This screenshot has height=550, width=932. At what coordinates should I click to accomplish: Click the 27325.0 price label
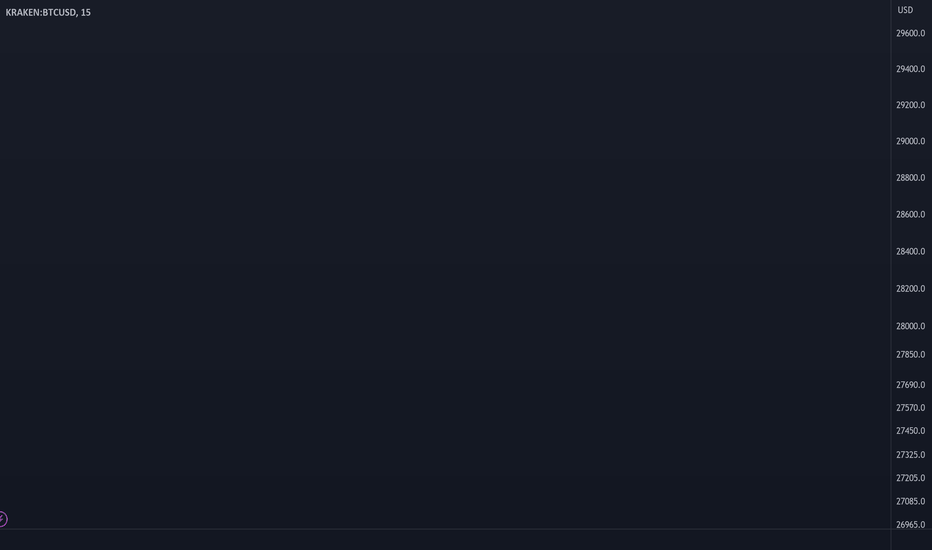[x=910, y=454]
